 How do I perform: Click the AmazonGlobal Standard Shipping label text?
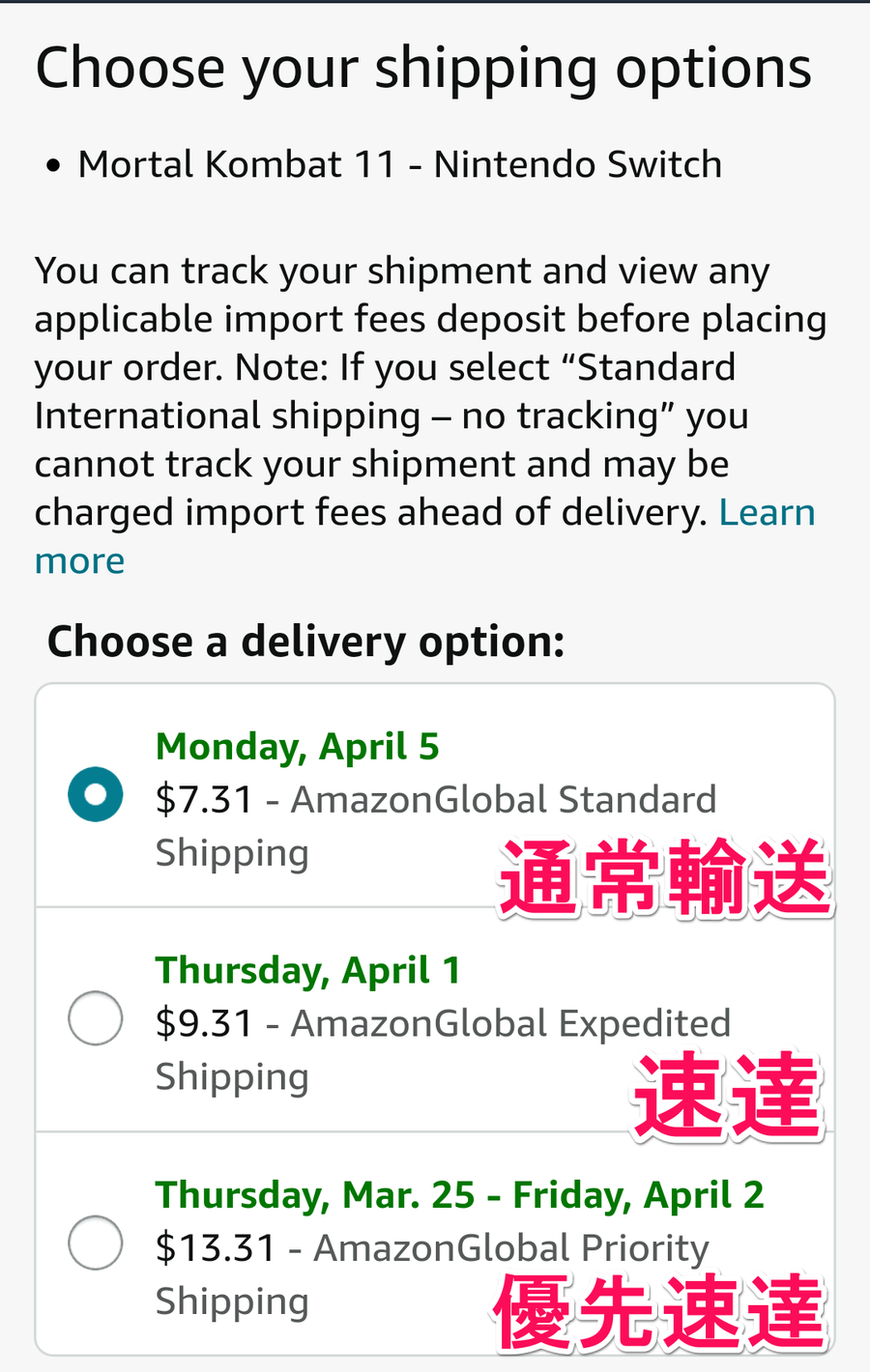click(x=436, y=826)
